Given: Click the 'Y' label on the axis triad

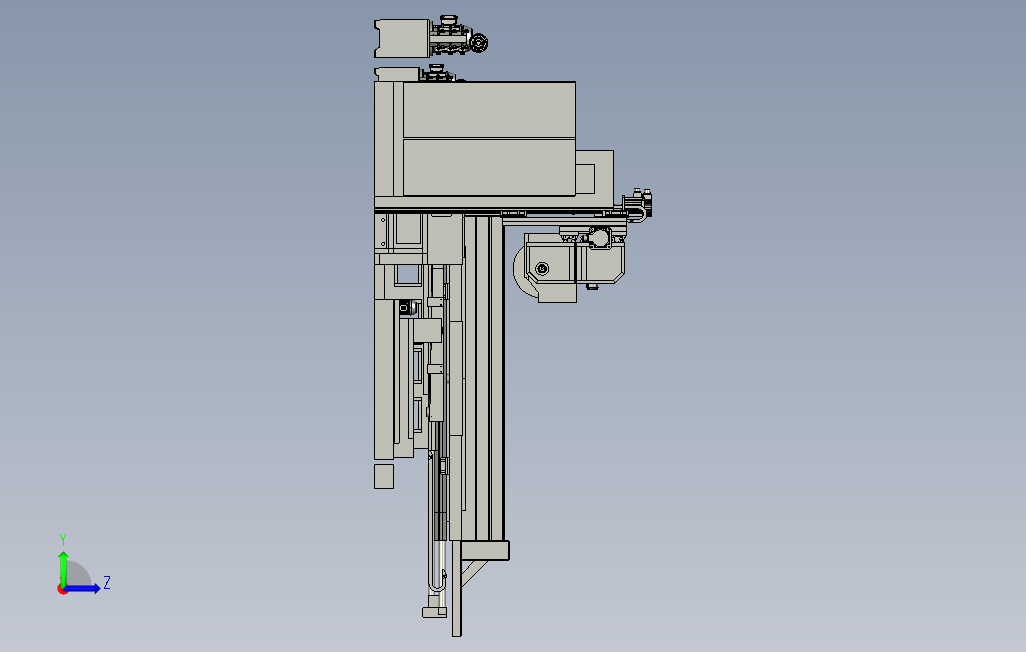Looking at the screenshot, I should coord(63,539).
